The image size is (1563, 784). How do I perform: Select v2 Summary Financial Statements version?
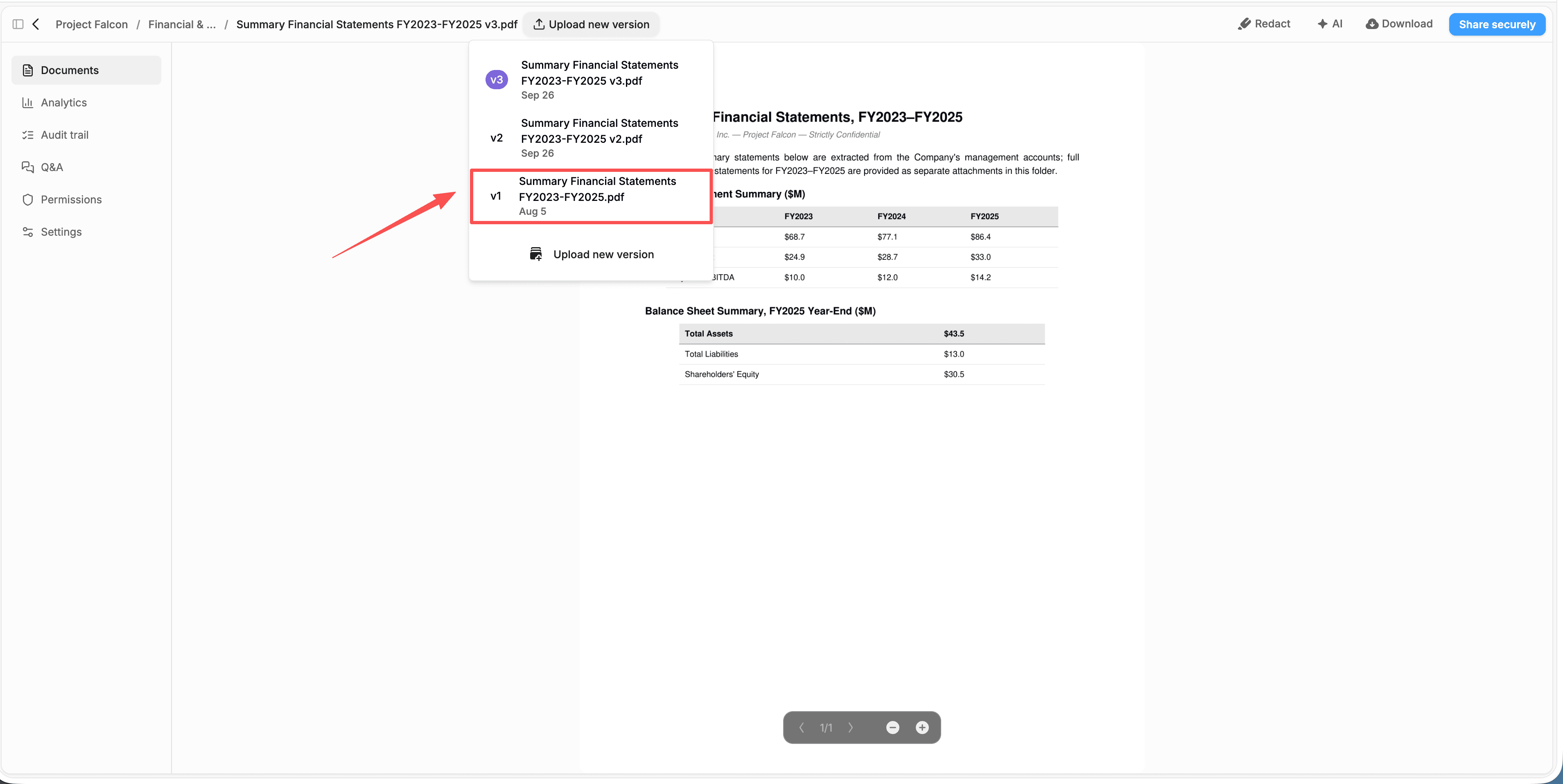591,137
